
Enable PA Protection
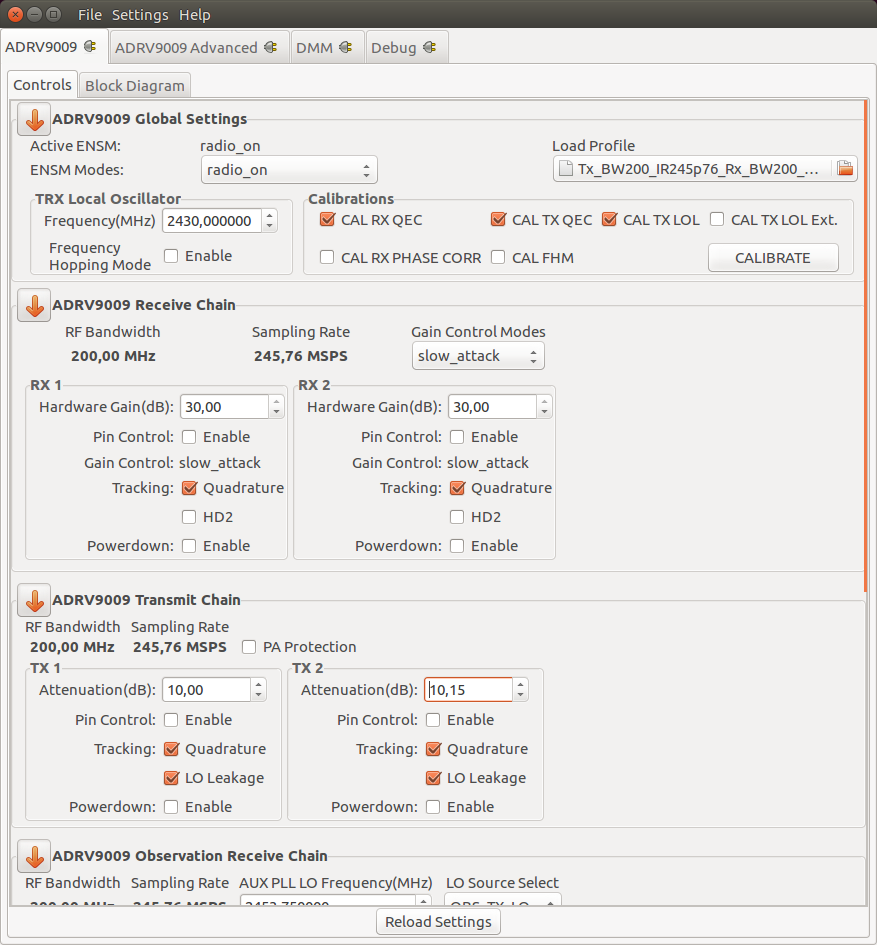coord(248,647)
